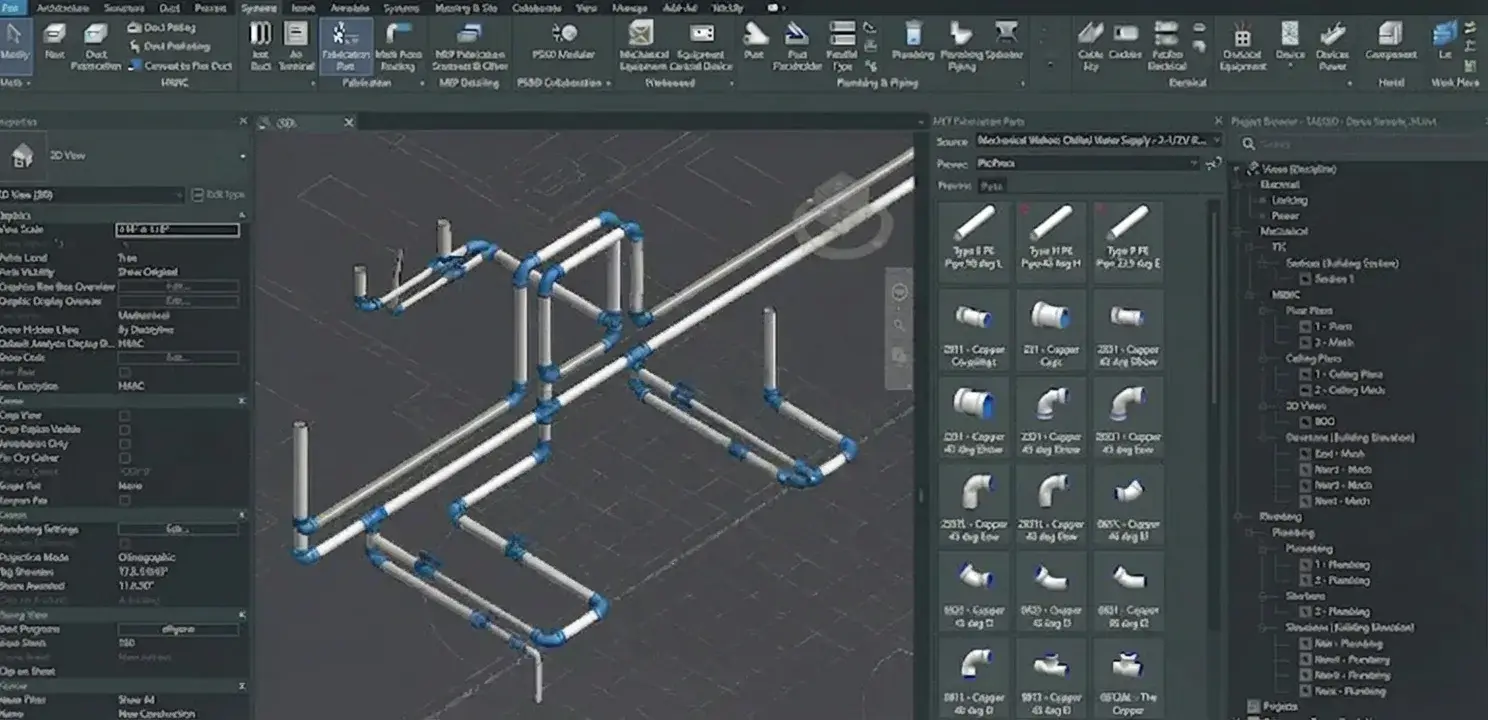Click the Edit Type button
The height and width of the screenshot is (720, 1488).
(218, 194)
